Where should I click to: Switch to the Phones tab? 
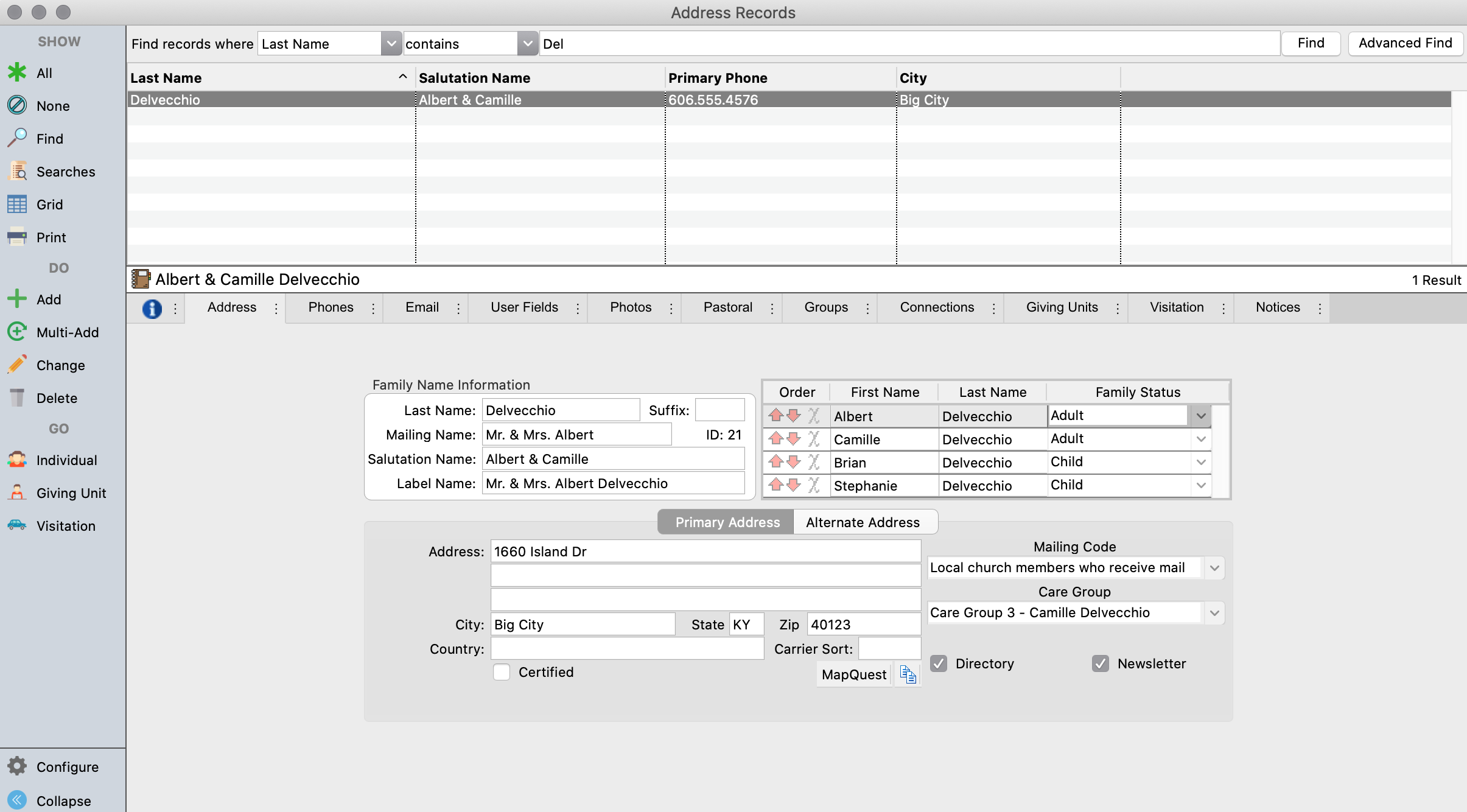pos(331,307)
